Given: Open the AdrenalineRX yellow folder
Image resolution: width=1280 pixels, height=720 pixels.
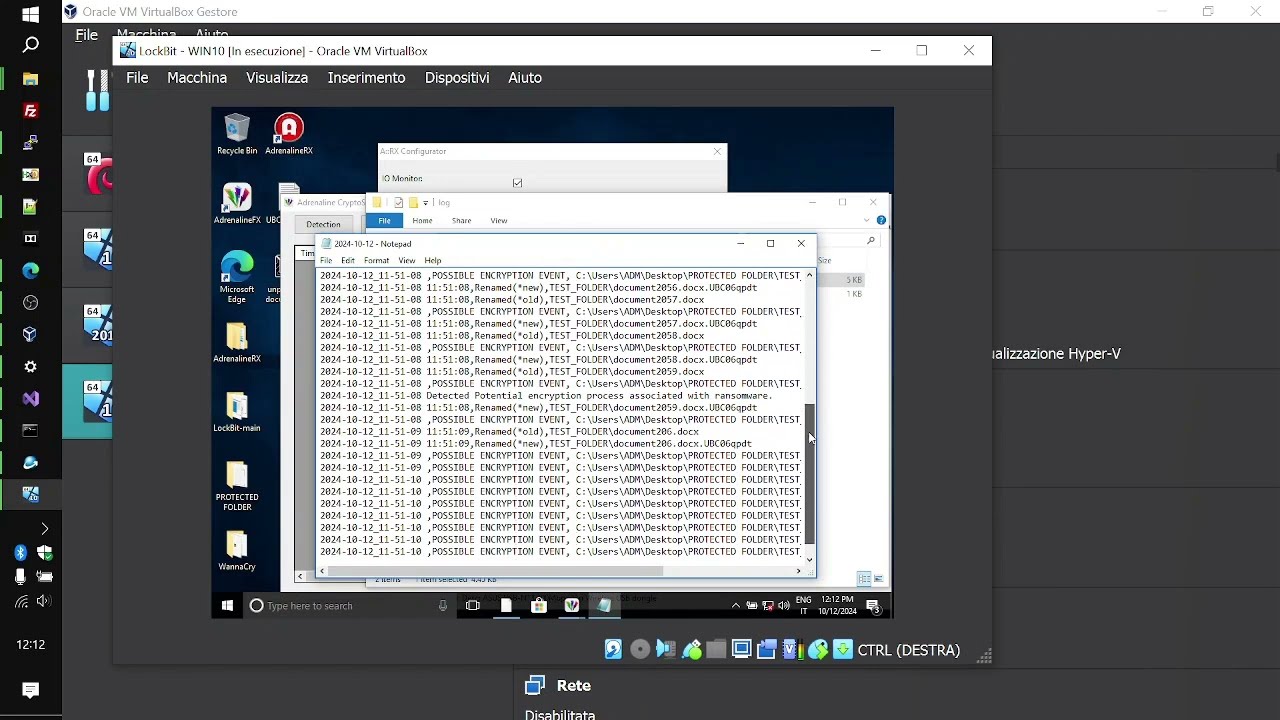Looking at the screenshot, I should pos(237,342).
